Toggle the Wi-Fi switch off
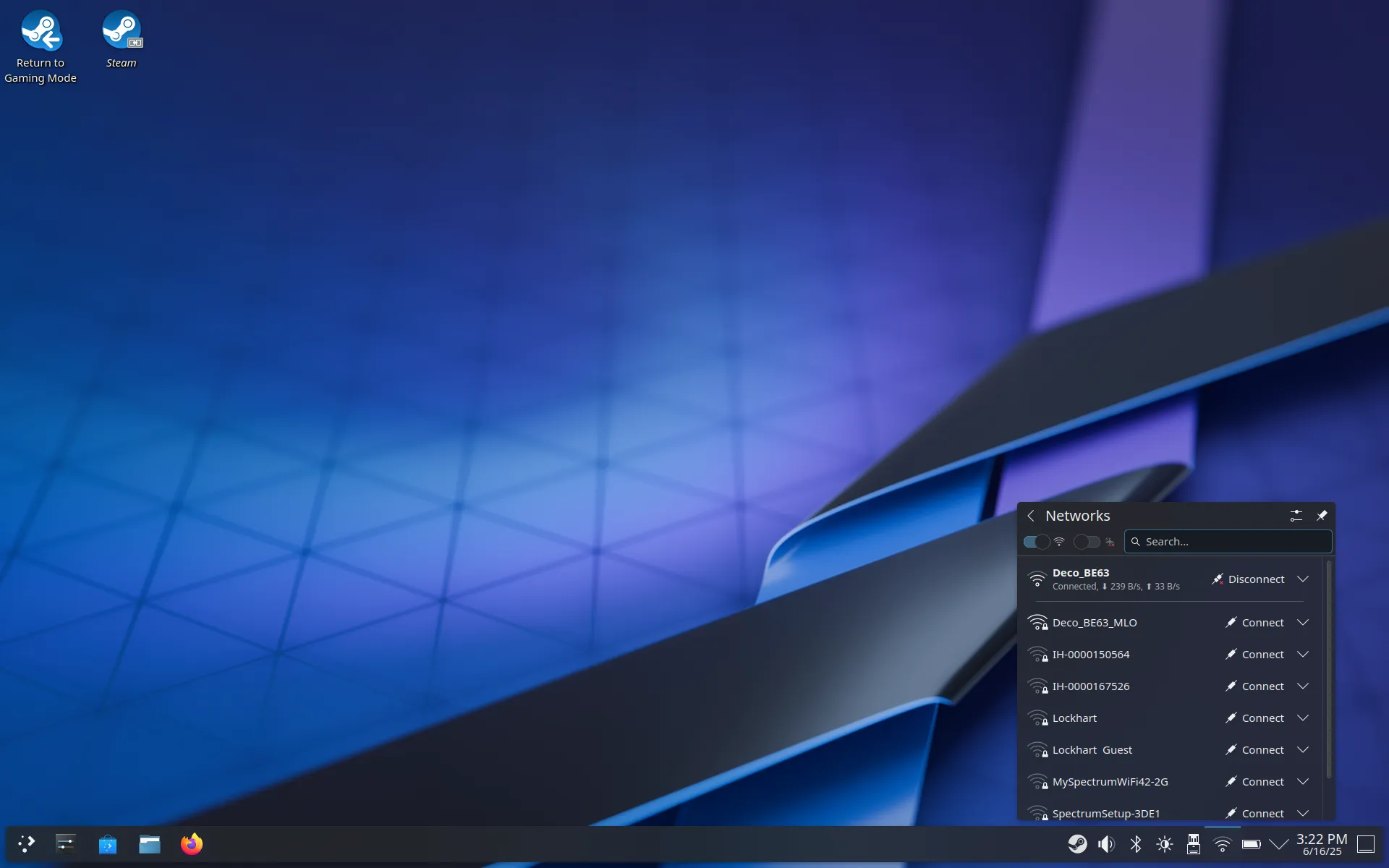This screenshot has height=868, width=1389. pyautogui.click(x=1037, y=542)
